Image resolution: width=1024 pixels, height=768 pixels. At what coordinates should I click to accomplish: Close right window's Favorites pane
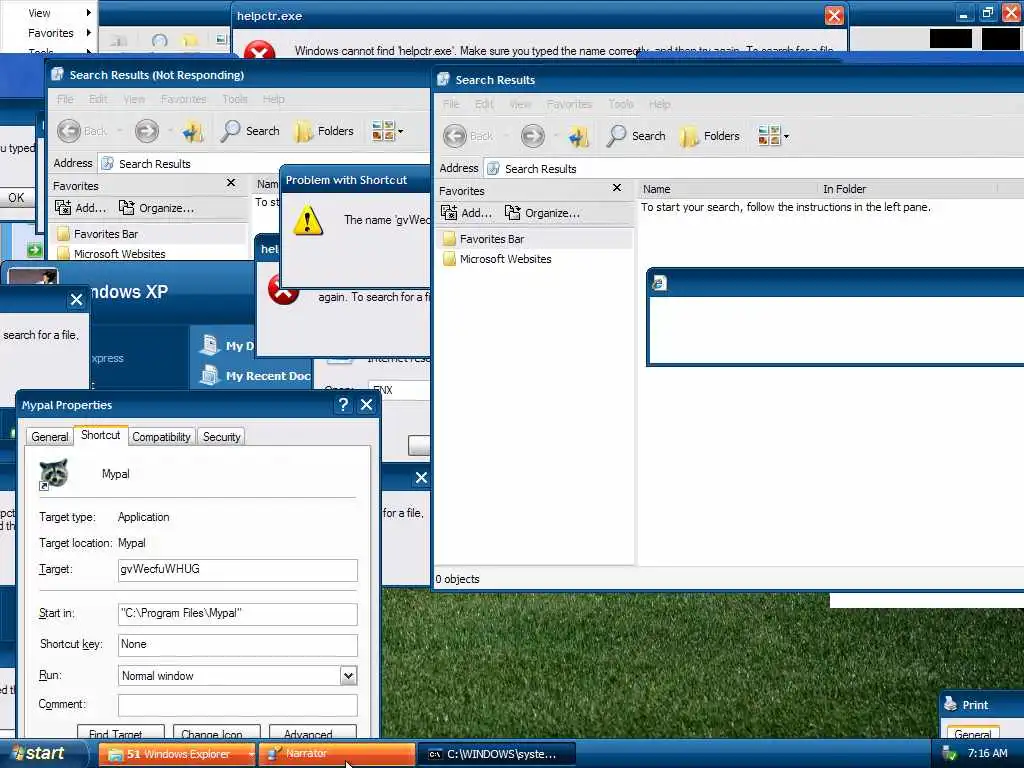pyautogui.click(x=616, y=188)
